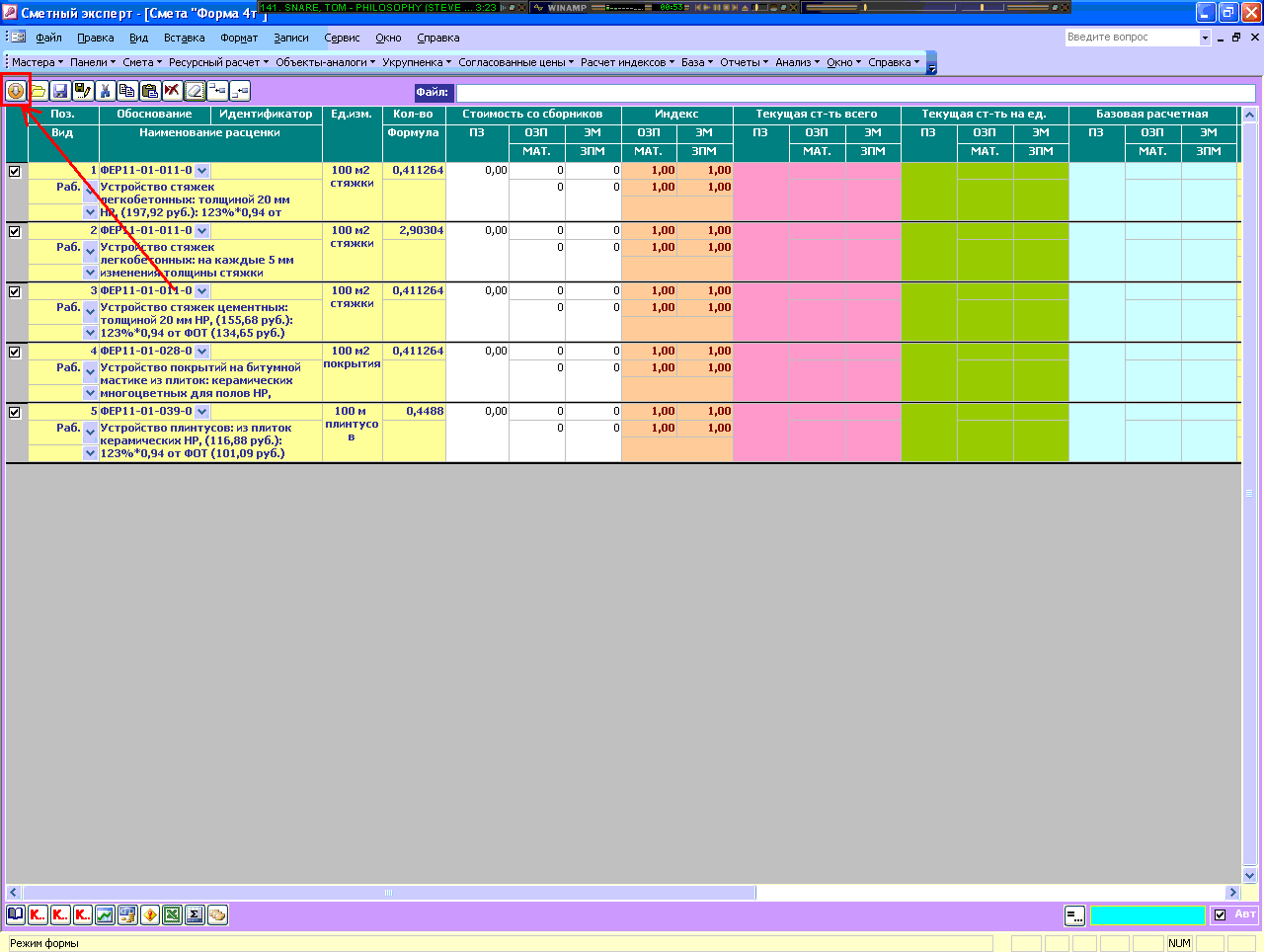This screenshot has height=952, width=1264.
Task: Open the Расчет индексов dropdown
Action: [x=628, y=62]
